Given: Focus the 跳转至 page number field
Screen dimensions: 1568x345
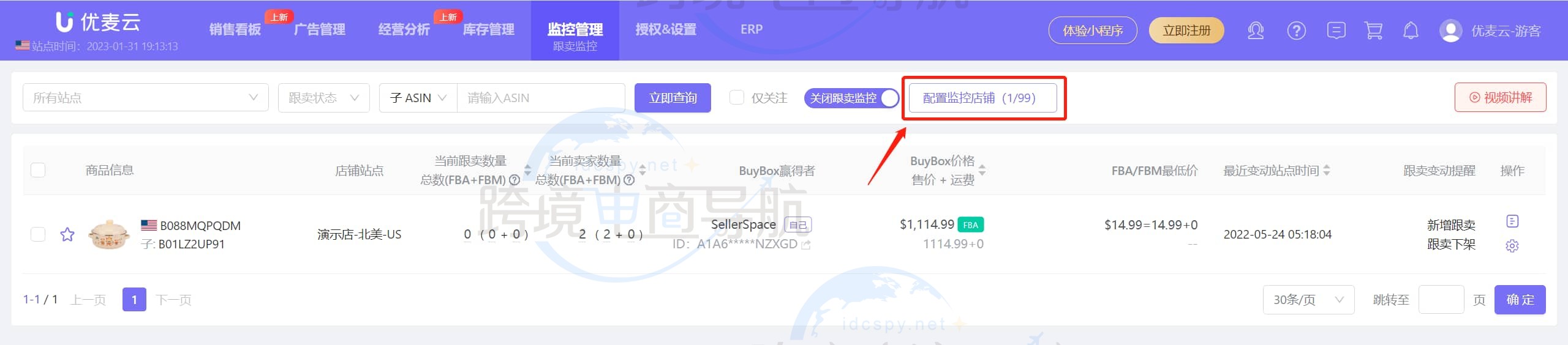Looking at the screenshot, I should 1441,300.
